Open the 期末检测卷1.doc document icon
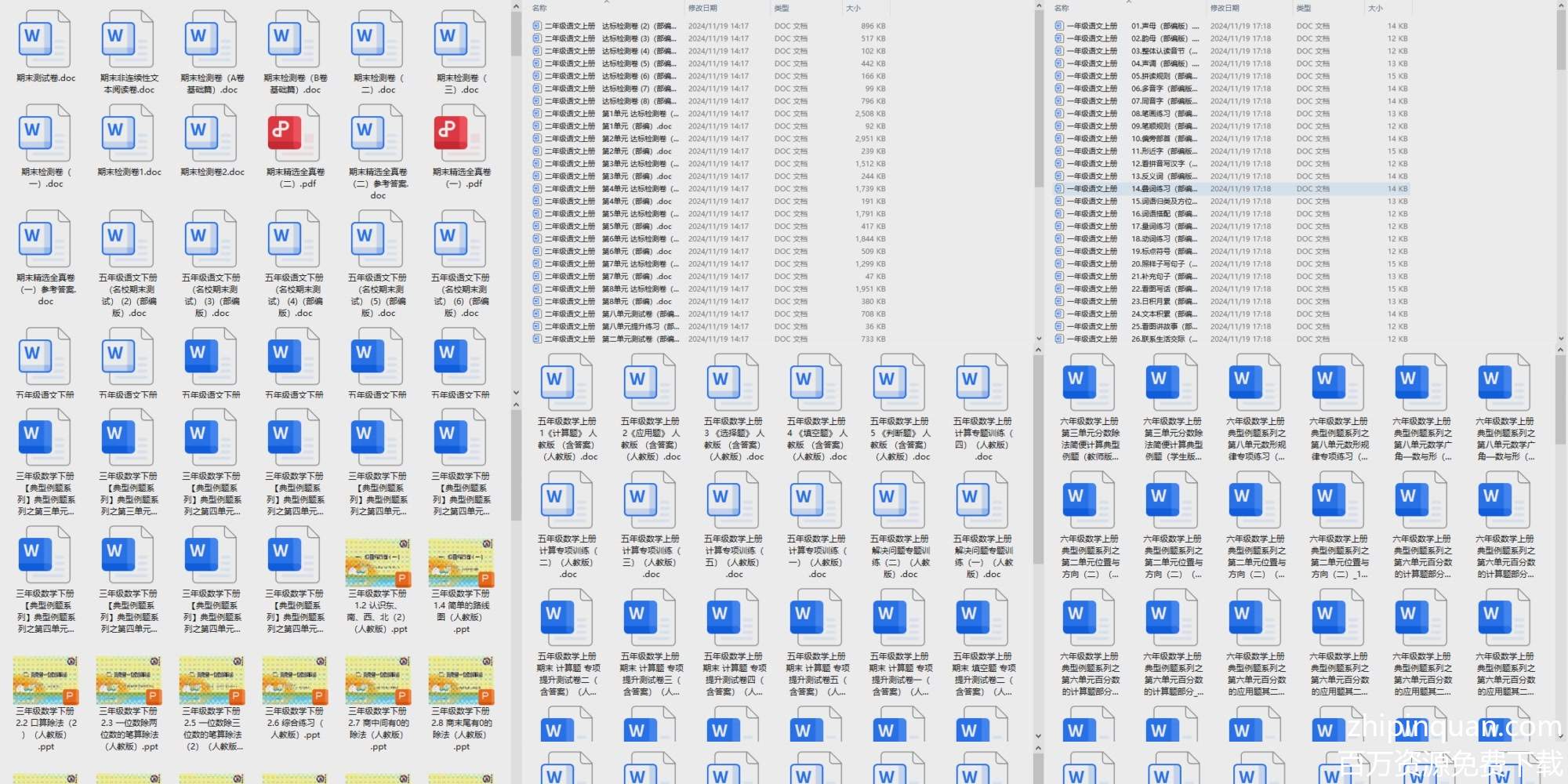The height and width of the screenshot is (784, 1568). pyautogui.click(x=128, y=134)
